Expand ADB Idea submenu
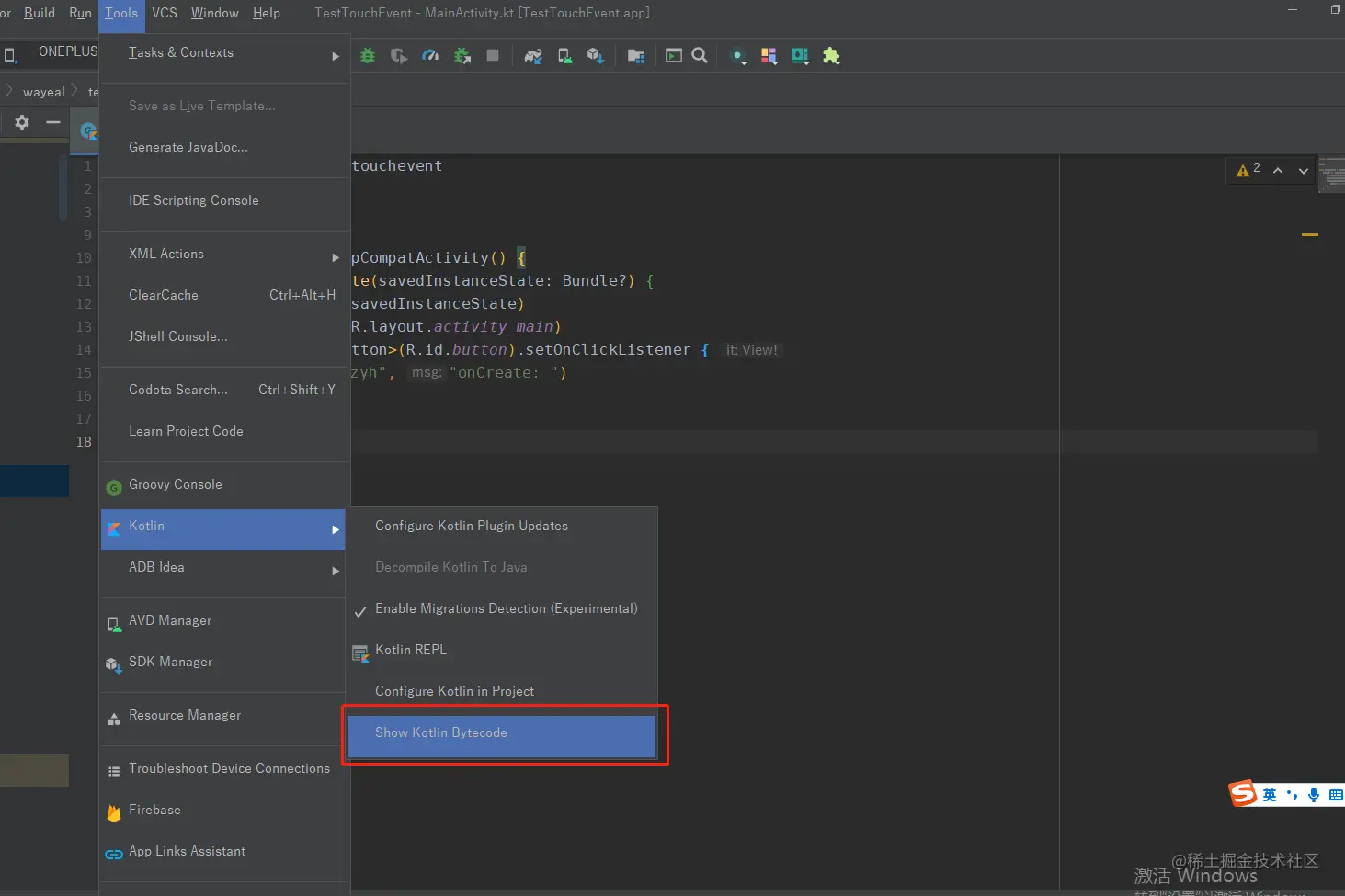The height and width of the screenshot is (896, 1345). pos(225,568)
